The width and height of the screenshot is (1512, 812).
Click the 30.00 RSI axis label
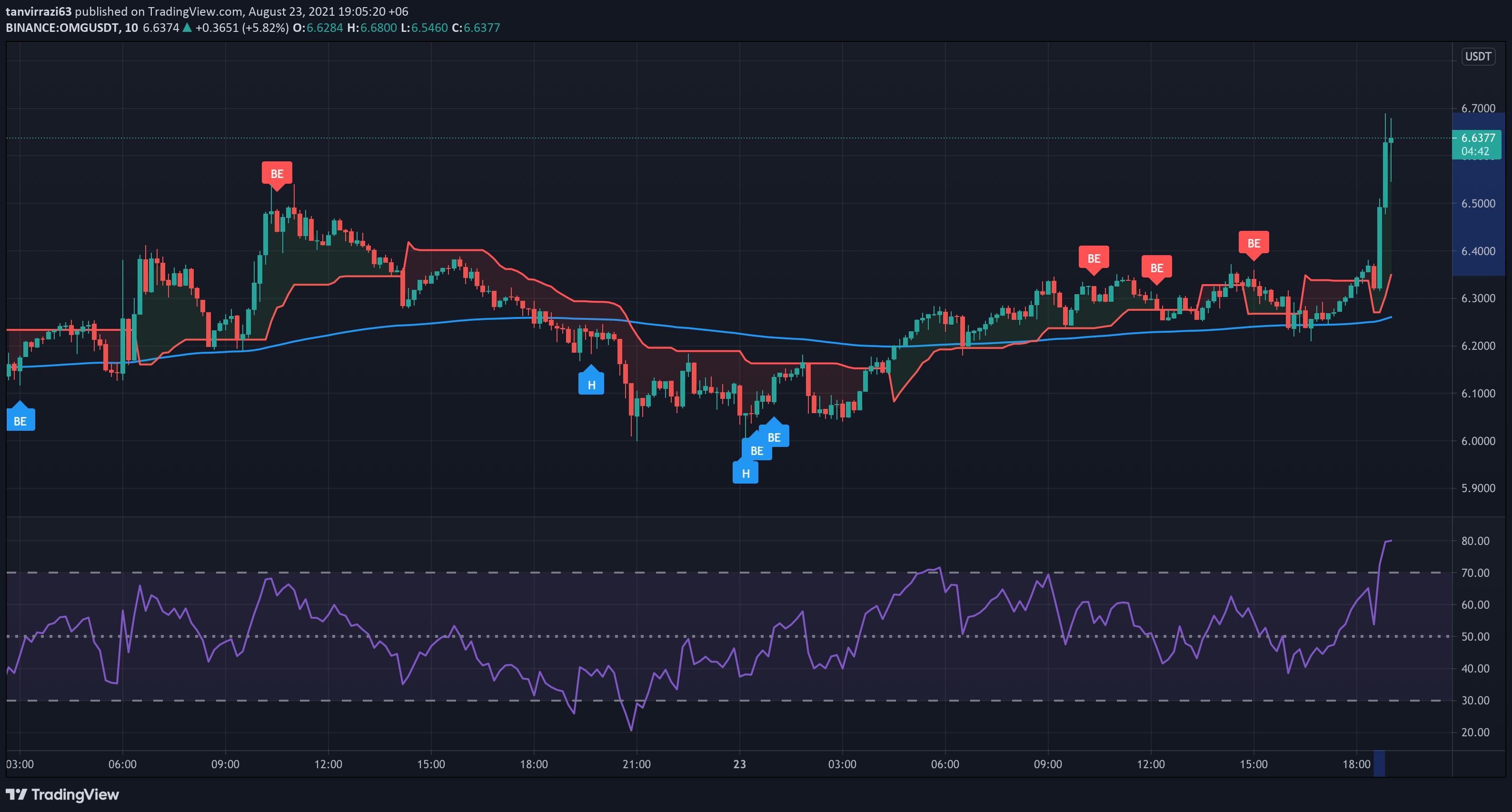pyautogui.click(x=1475, y=701)
